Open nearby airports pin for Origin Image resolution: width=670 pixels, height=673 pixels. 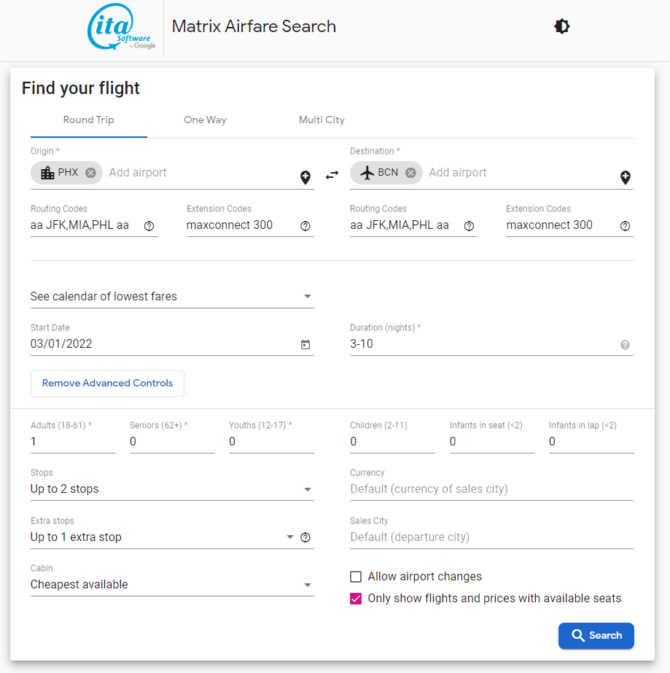pyautogui.click(x=305, y=177)
